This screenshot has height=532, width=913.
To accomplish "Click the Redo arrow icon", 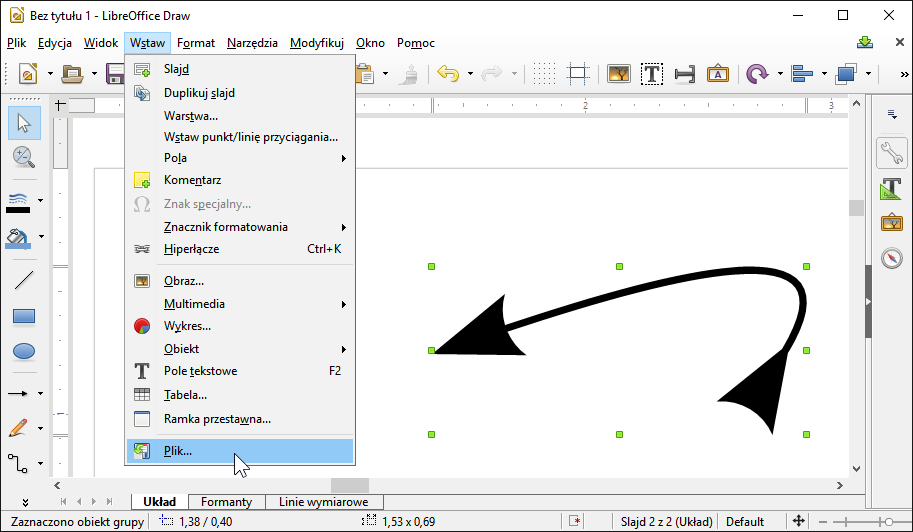I will click(492, 74).
